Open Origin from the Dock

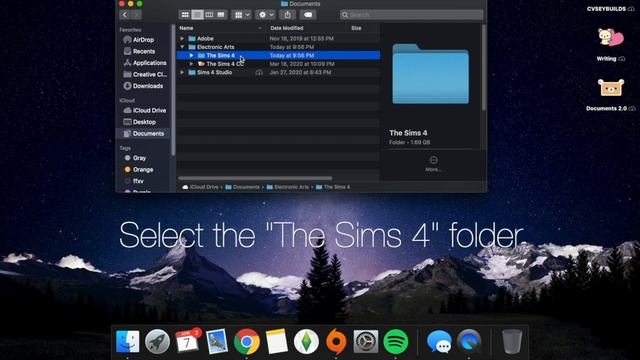coord(336,341)
